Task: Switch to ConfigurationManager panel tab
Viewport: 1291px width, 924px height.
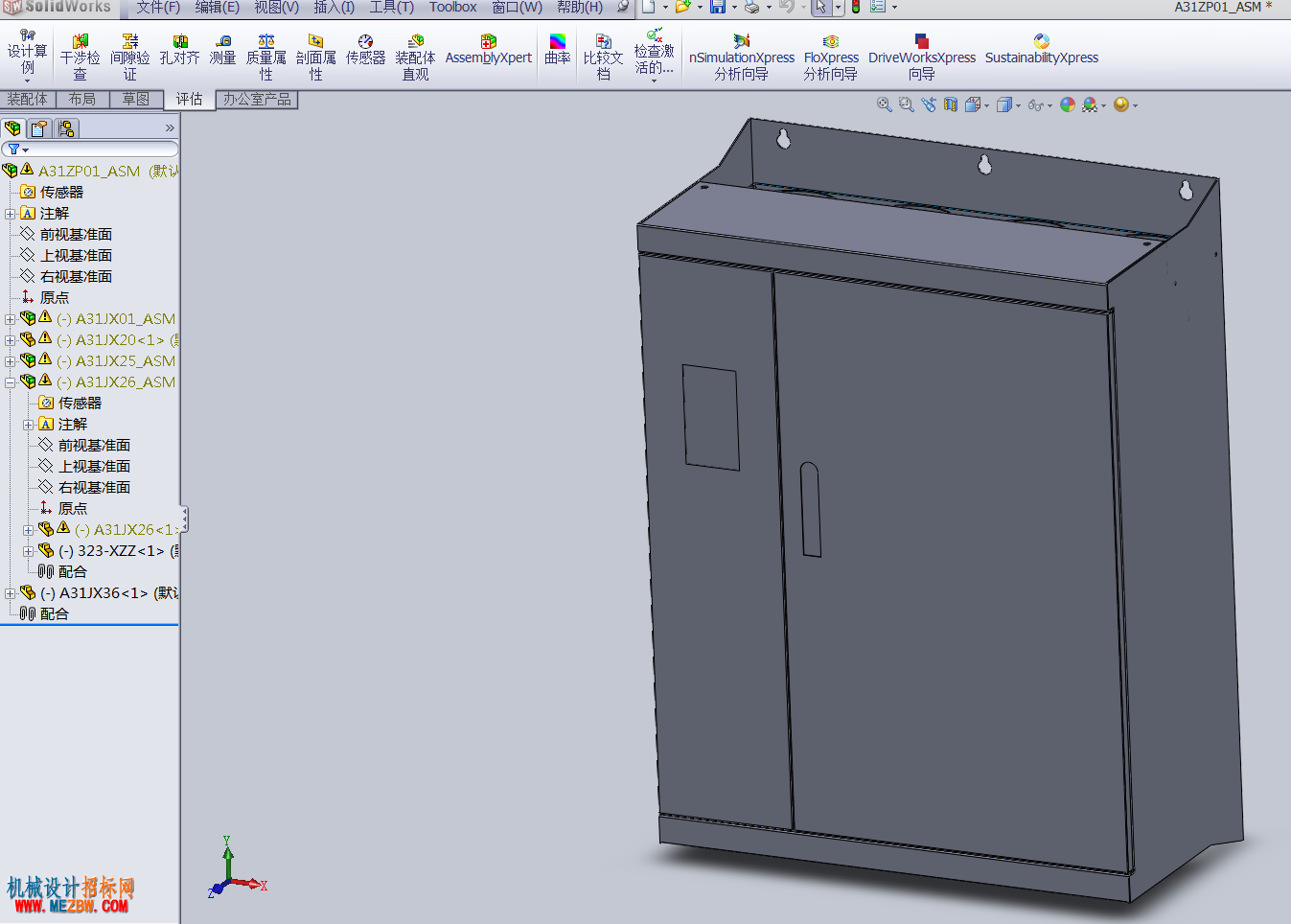Action: [66, 128]
